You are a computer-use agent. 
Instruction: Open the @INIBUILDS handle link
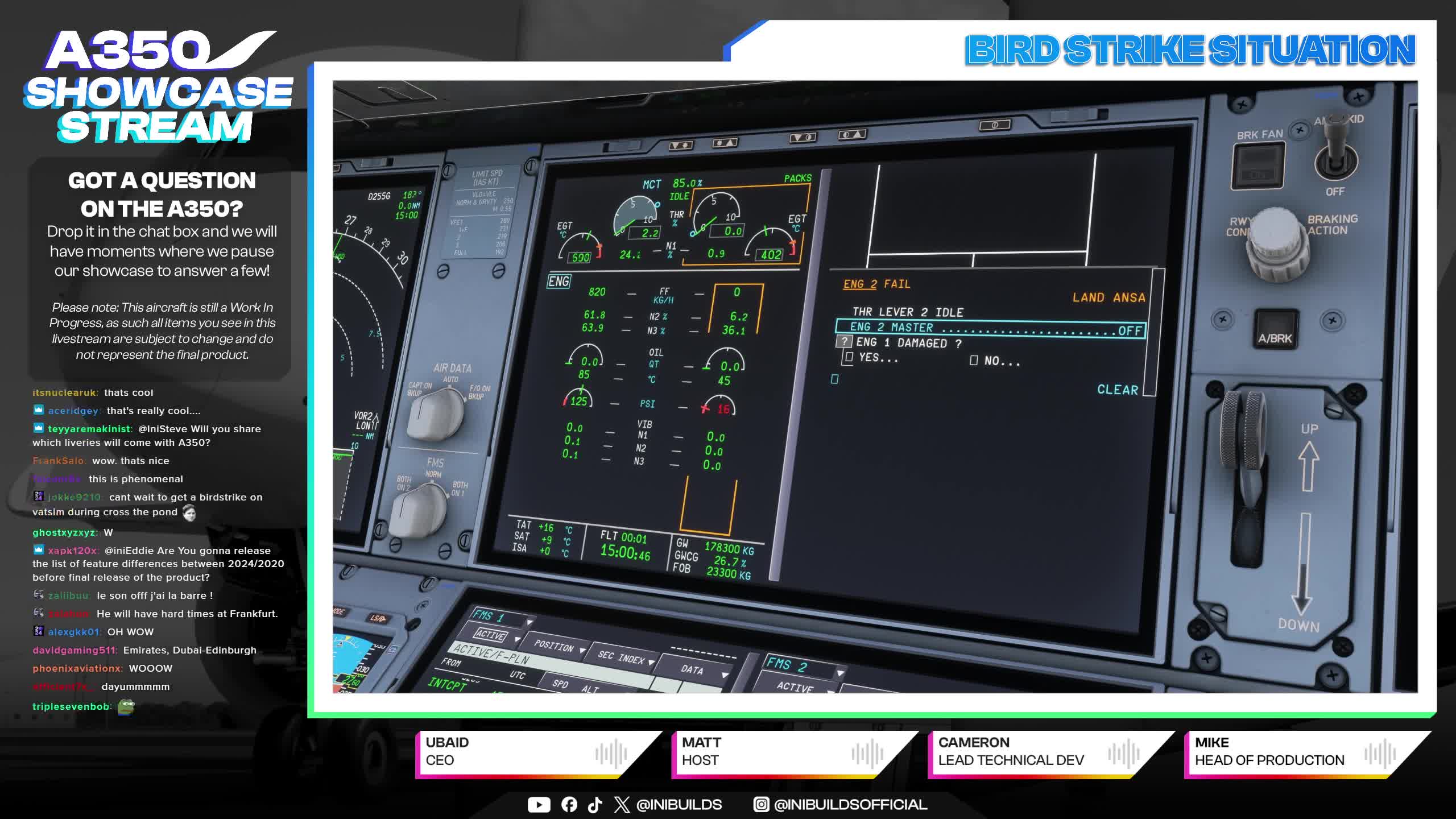pyautogui.click(x=679, y=804)
